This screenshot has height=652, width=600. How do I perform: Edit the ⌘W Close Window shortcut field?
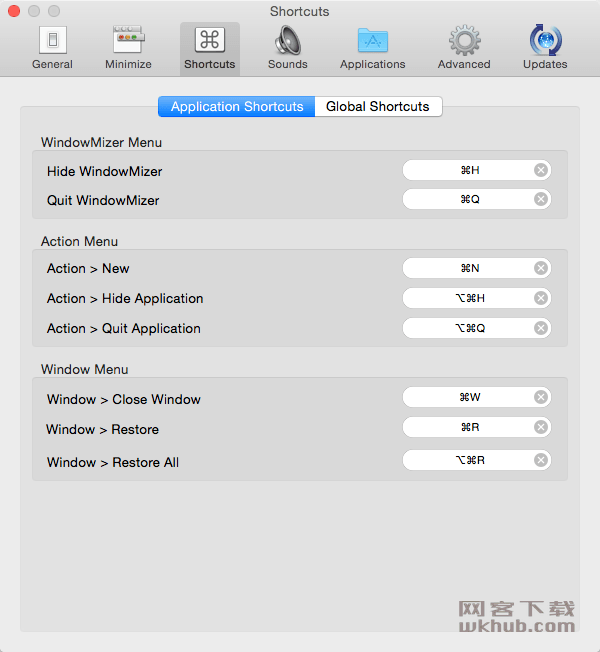pyautogui.click(x=477, y=397)
